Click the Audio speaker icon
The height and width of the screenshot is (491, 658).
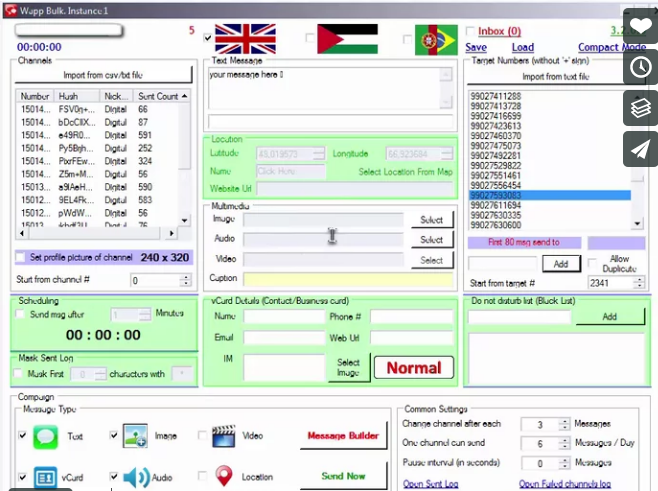coord(135,477)
